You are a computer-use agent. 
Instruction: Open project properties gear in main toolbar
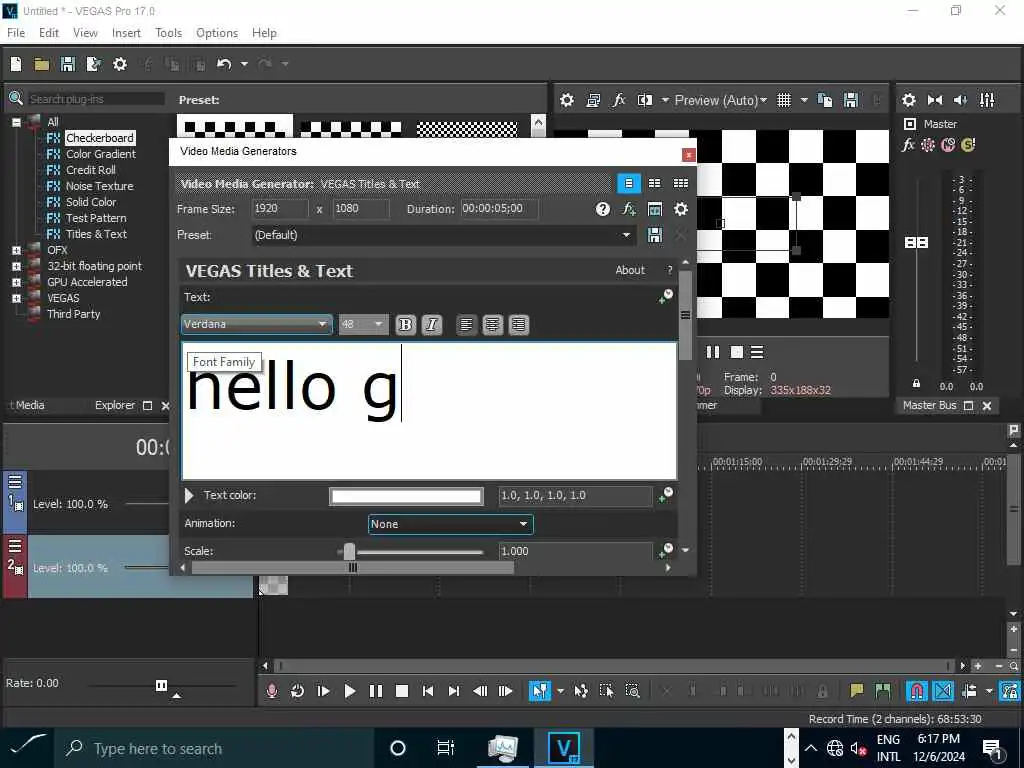120,64
